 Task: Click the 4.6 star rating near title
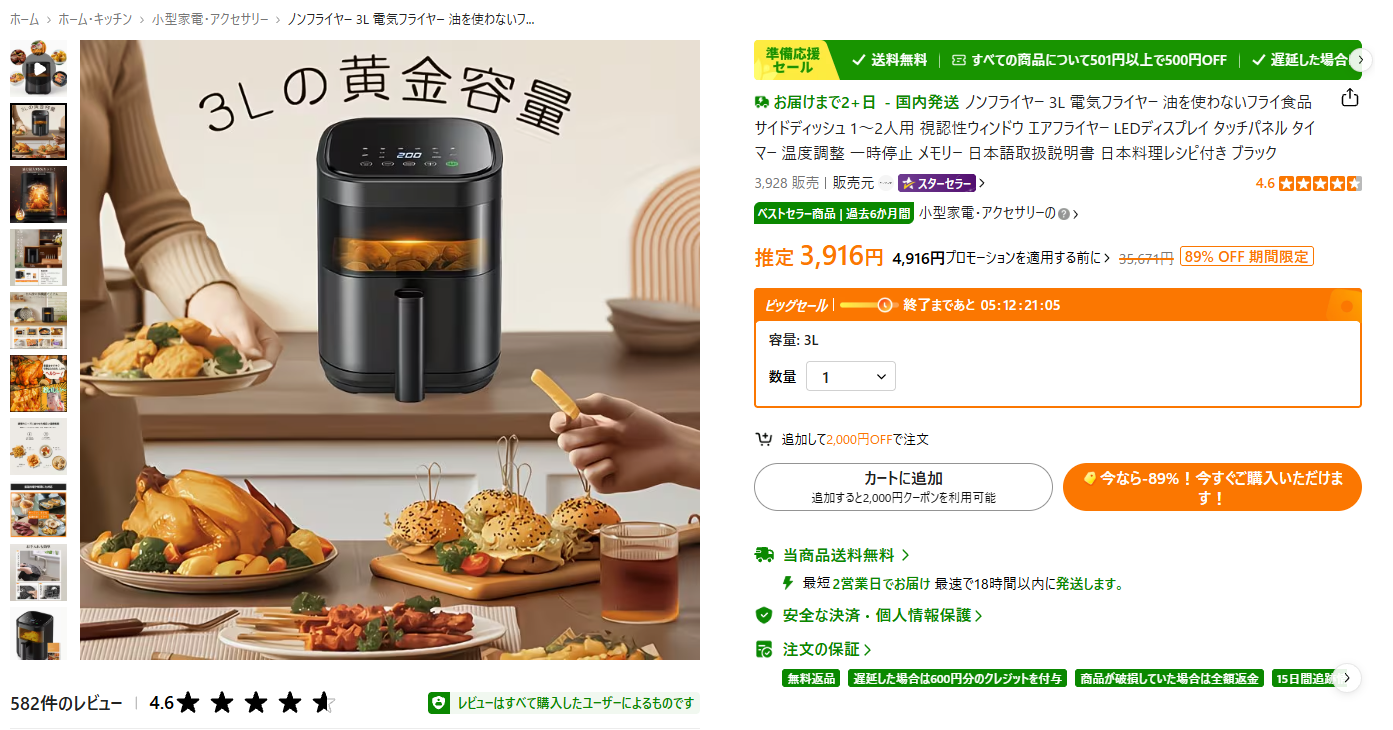pyautogui.click(x=1308, y=183)
